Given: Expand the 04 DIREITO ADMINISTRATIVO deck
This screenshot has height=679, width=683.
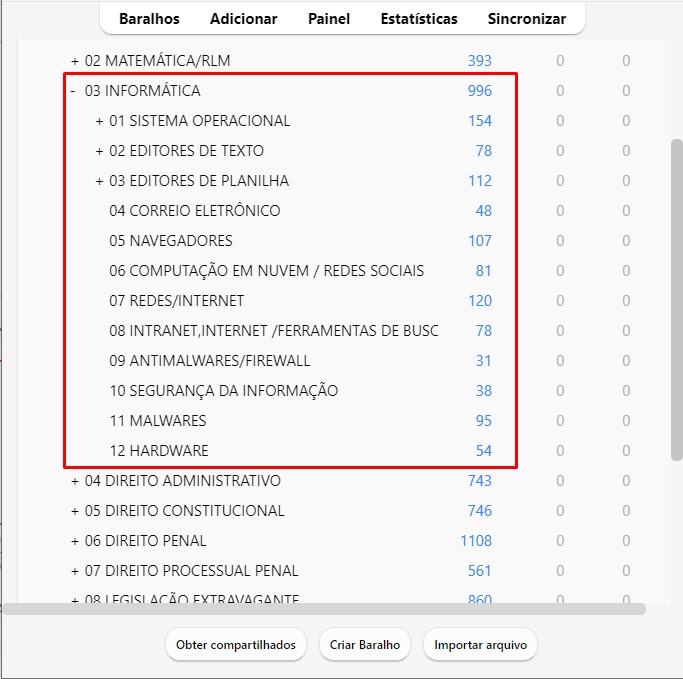Looking at the screenshot, I should pos(75,481).
